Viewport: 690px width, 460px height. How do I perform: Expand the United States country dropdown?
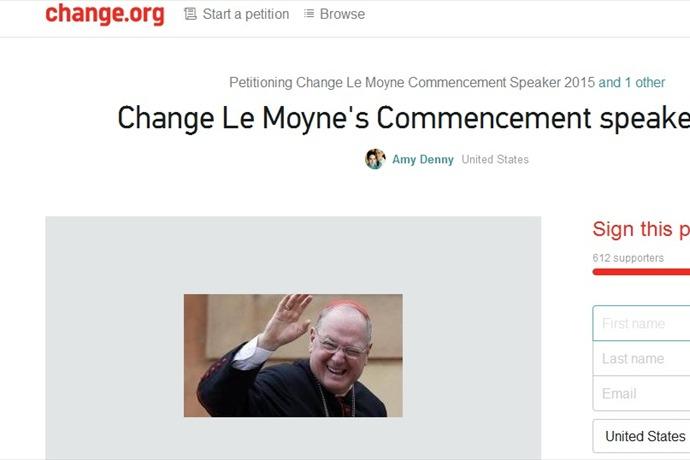click(x=641, y=436)
